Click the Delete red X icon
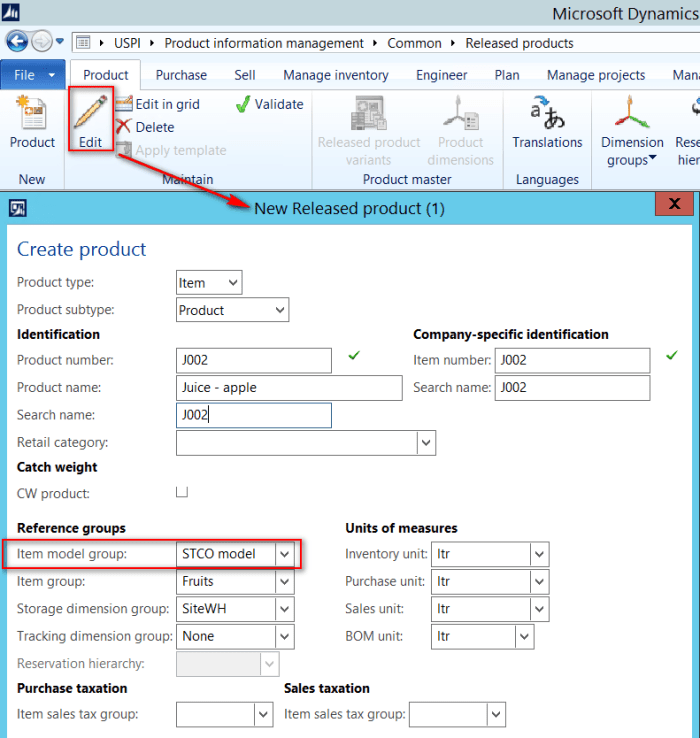 [x=123, y=127]
